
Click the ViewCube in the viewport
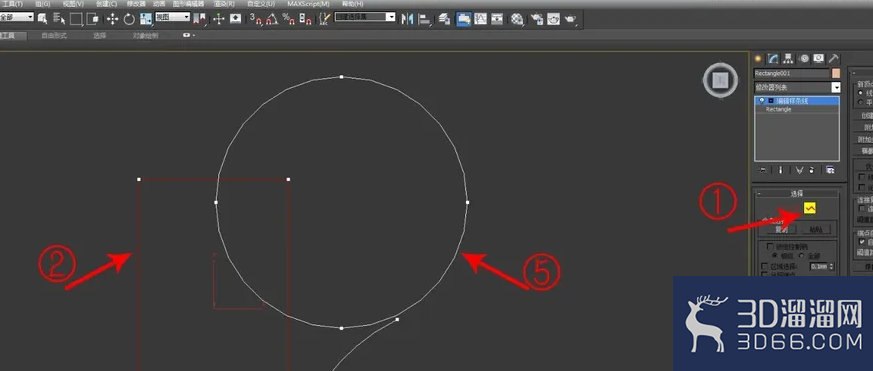click(720, 81)
